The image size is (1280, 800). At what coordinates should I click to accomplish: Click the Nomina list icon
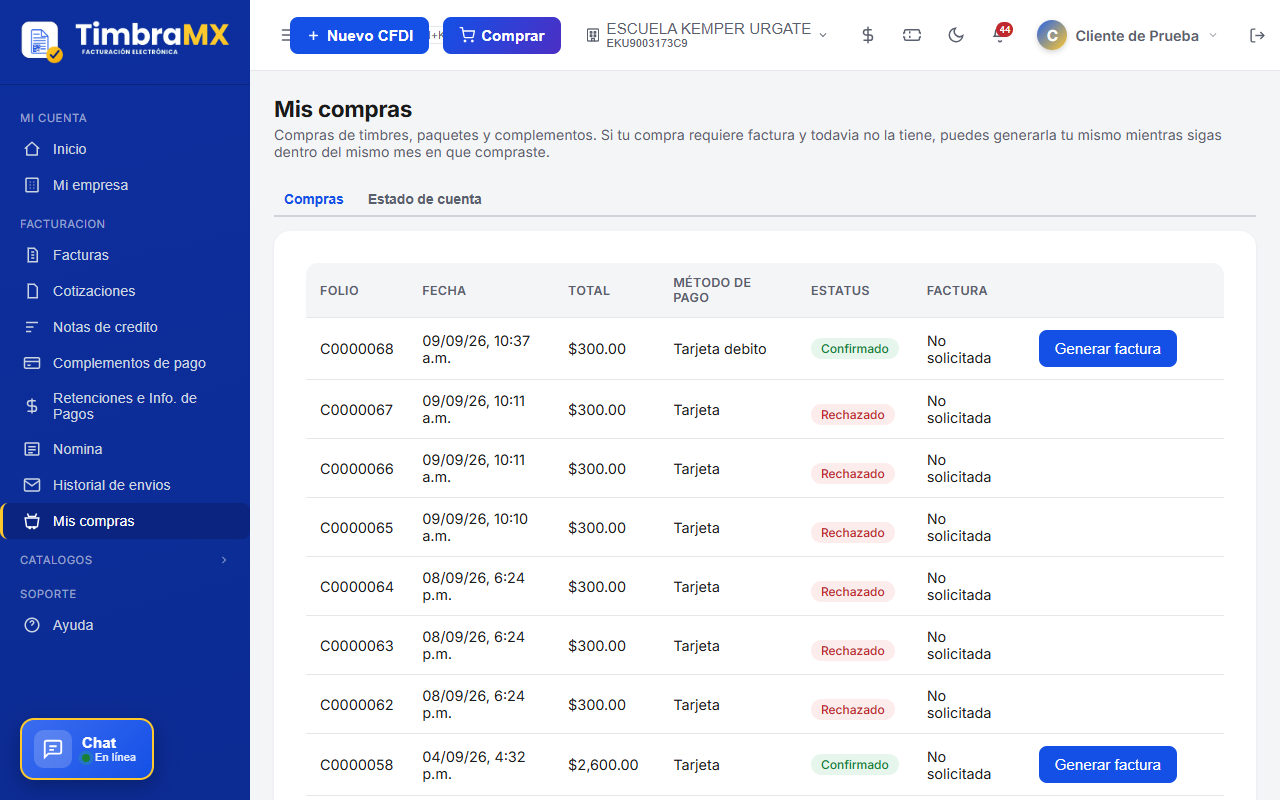32,449
